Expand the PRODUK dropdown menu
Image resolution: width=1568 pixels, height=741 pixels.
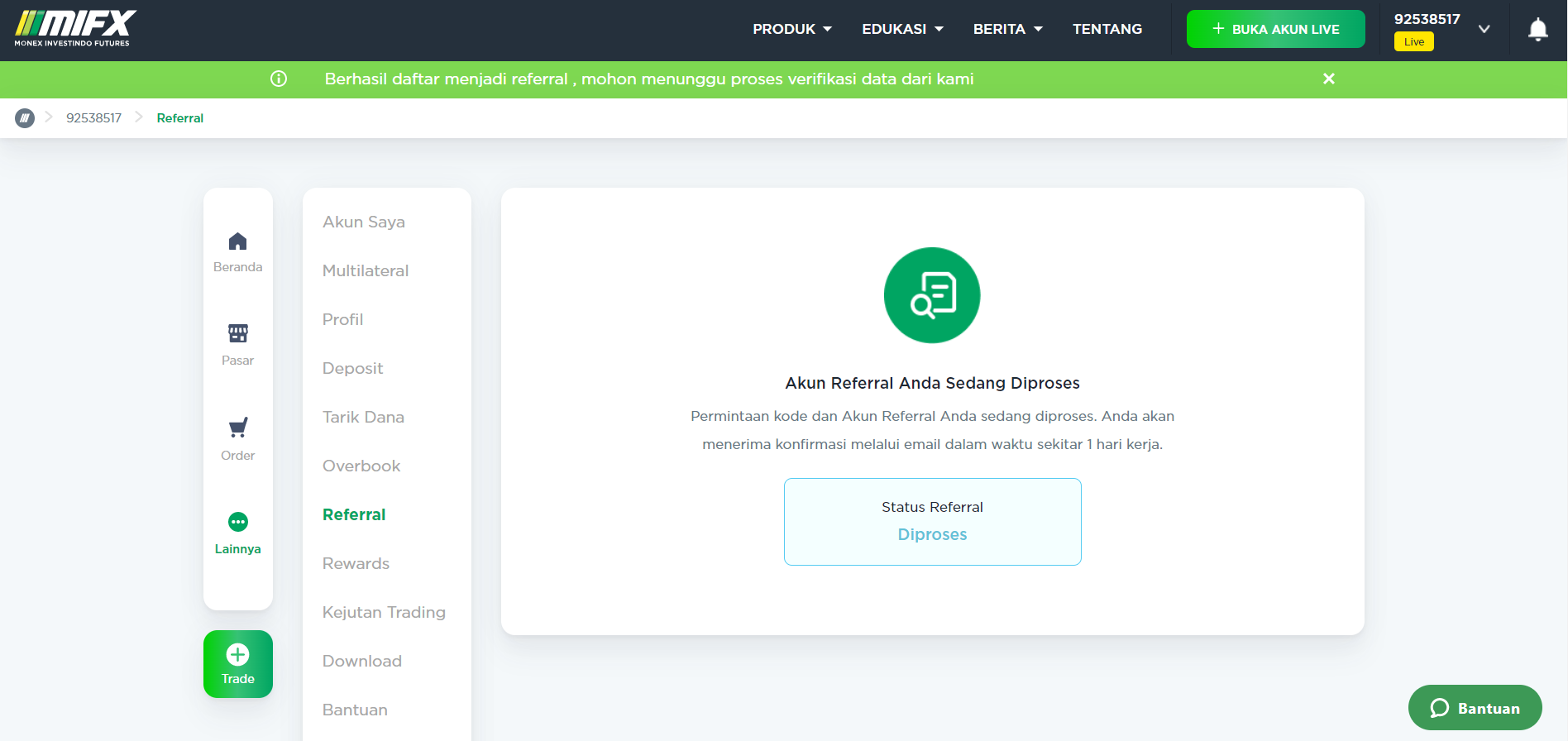point(792,29)
